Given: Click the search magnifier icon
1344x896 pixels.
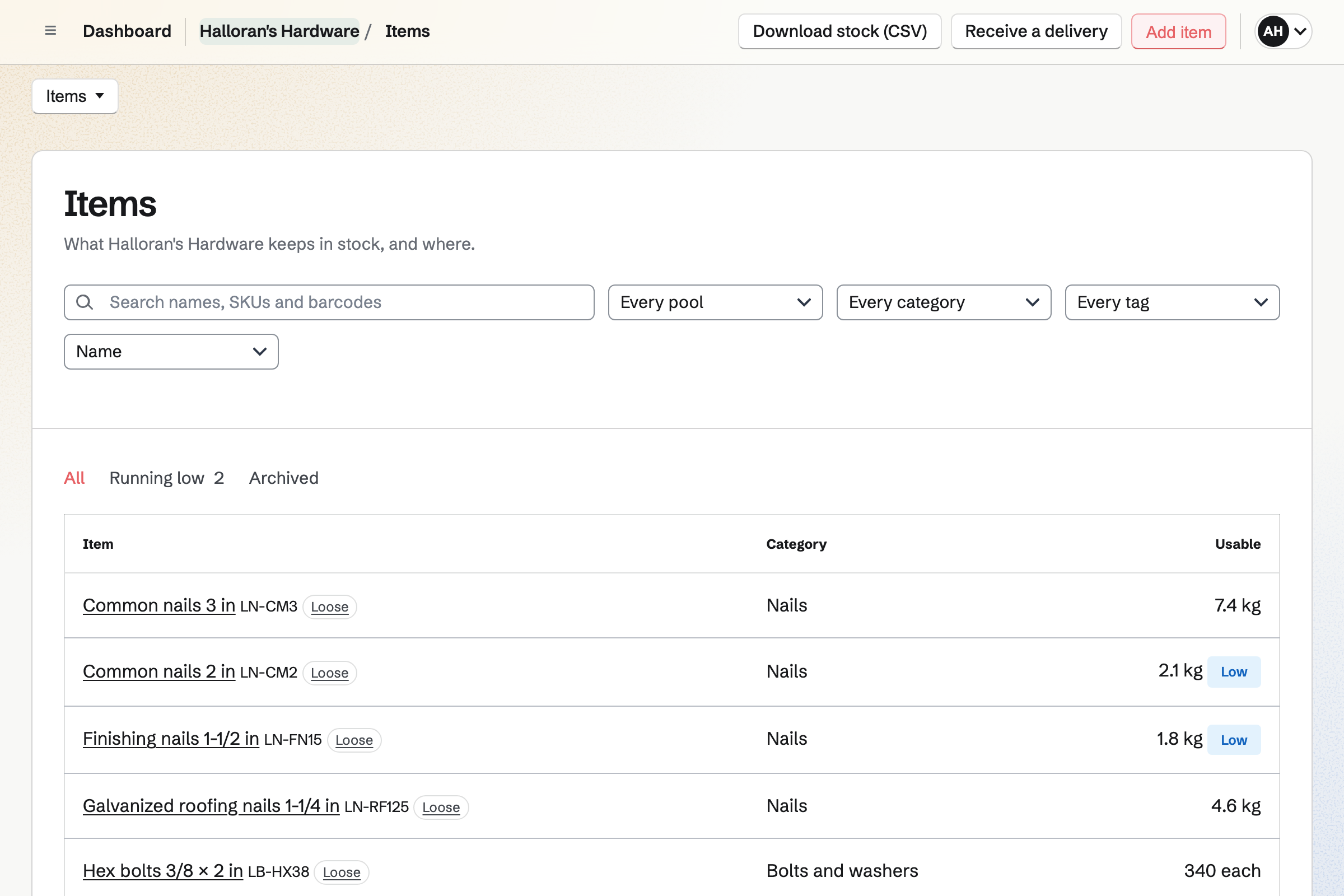Looking at the screenshot, I should click(x=85, y=302).
